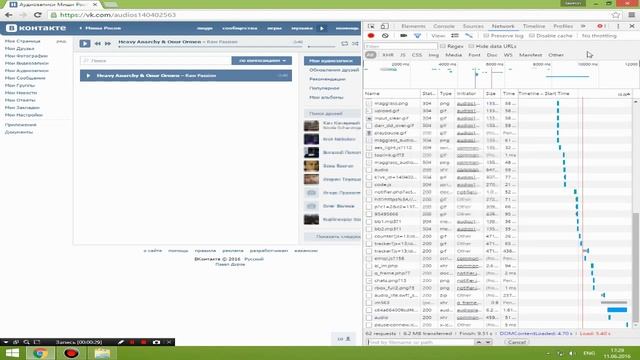Filter requests by XHR
This screenshot has width=640, height=360.
click(x=388, y=55)
